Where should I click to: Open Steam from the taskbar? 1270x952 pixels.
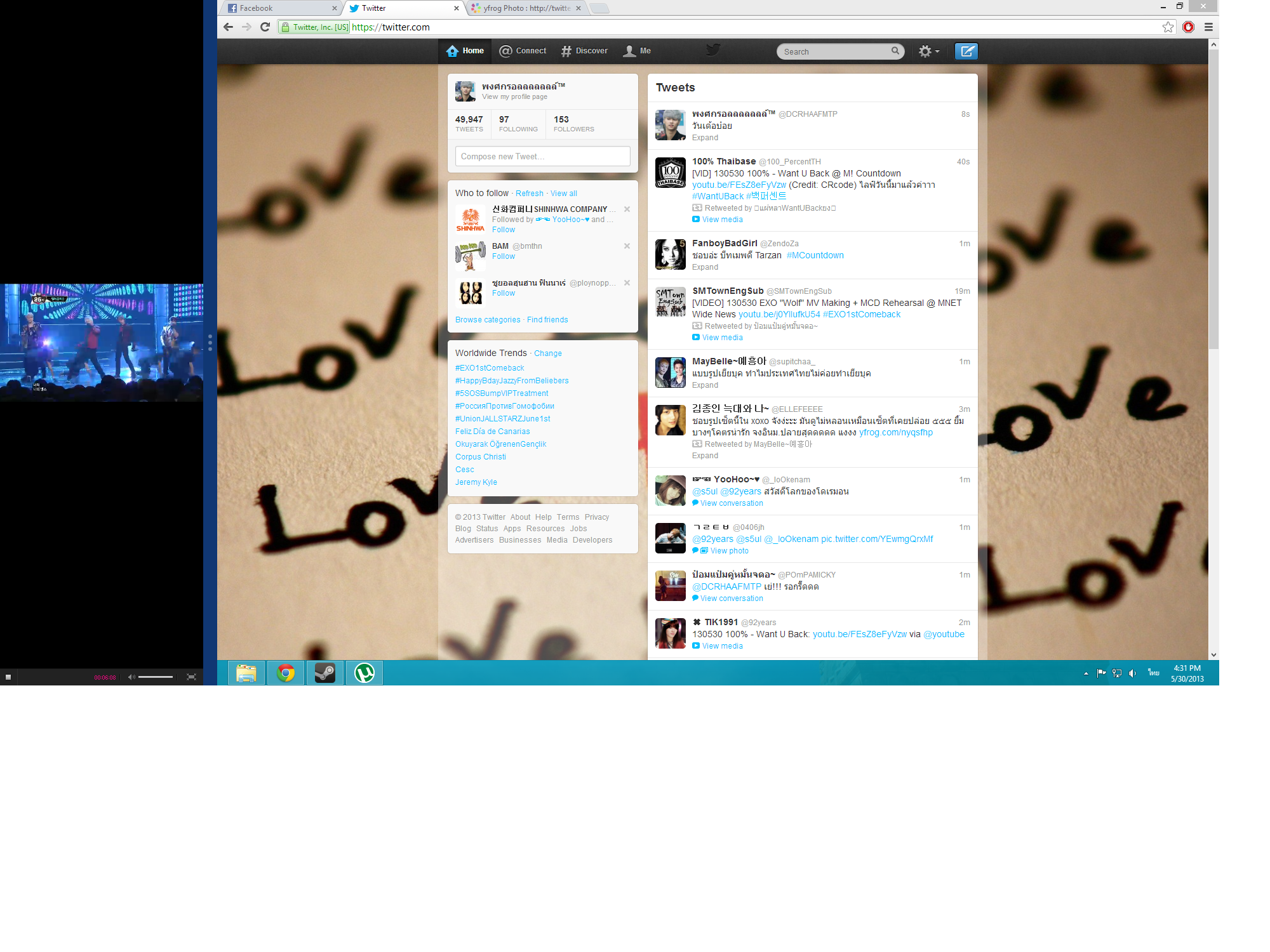[x=324, y=673]
